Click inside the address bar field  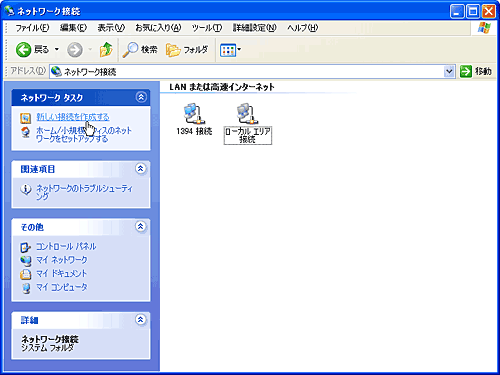tap(247, 71)
